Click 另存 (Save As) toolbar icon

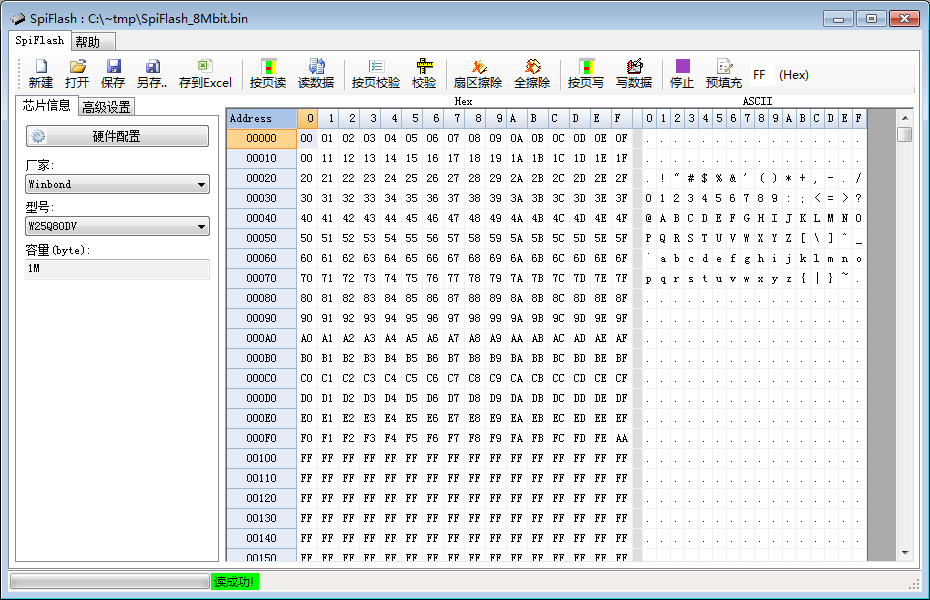152,74
